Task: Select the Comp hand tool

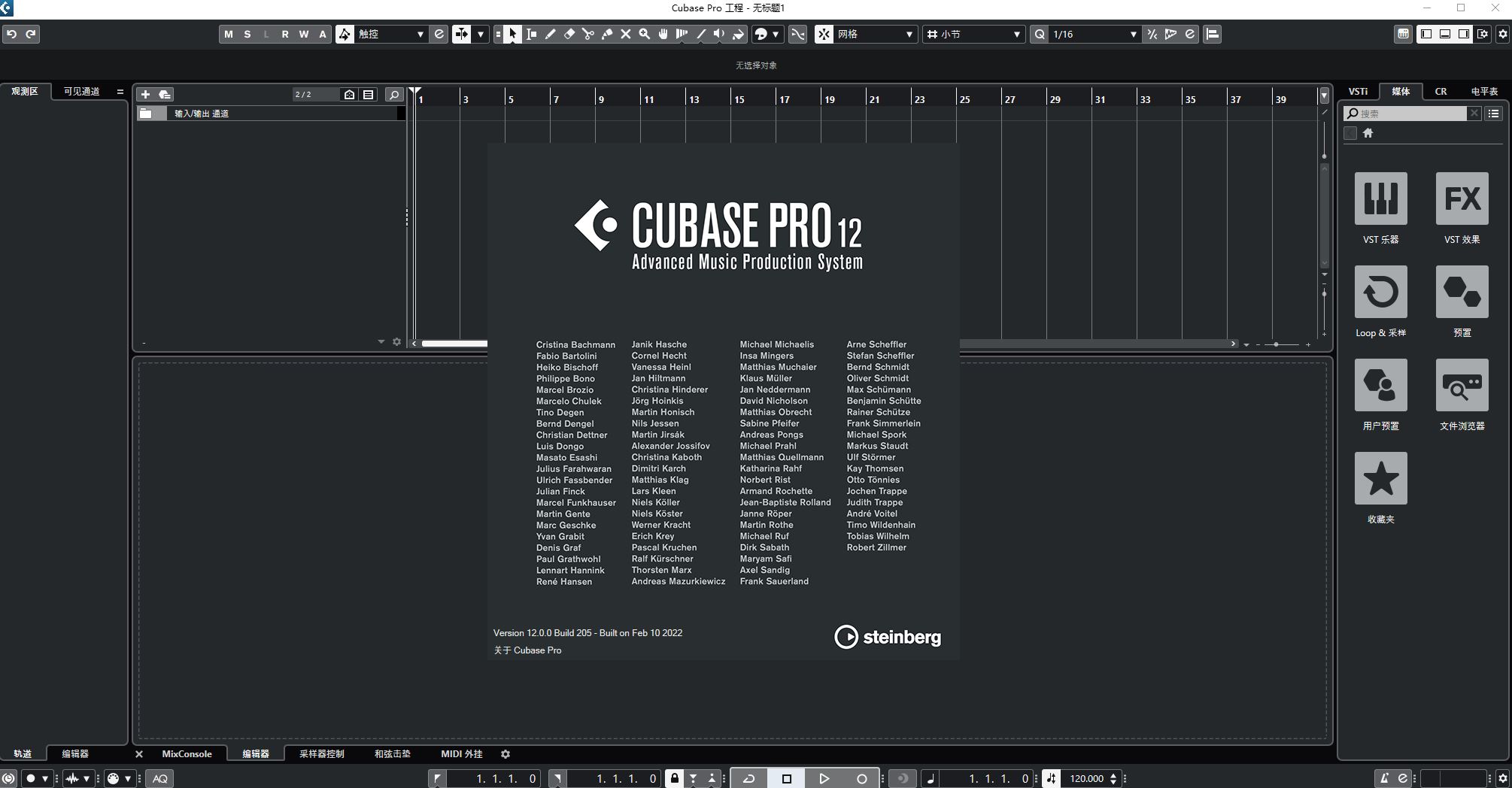Action: pyautogui.click(x=663, y=34)
